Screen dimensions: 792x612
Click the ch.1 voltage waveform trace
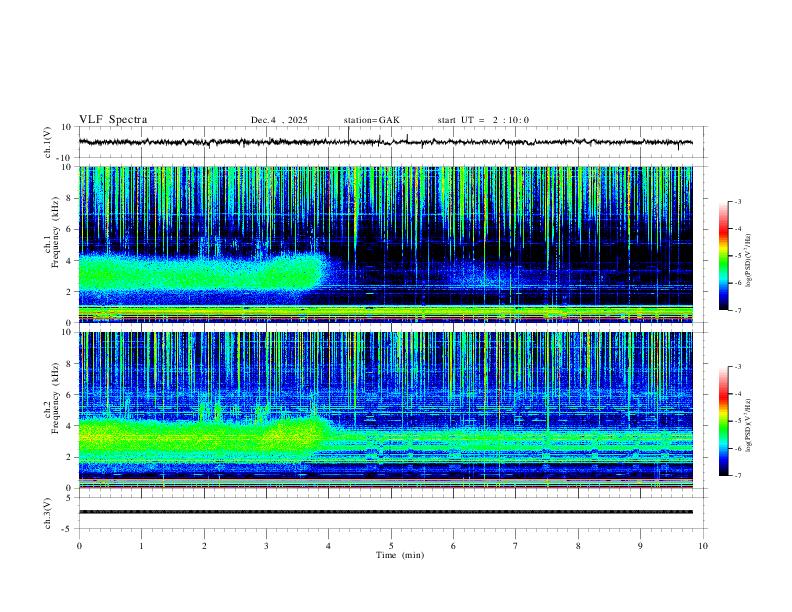tap(386, 142)
